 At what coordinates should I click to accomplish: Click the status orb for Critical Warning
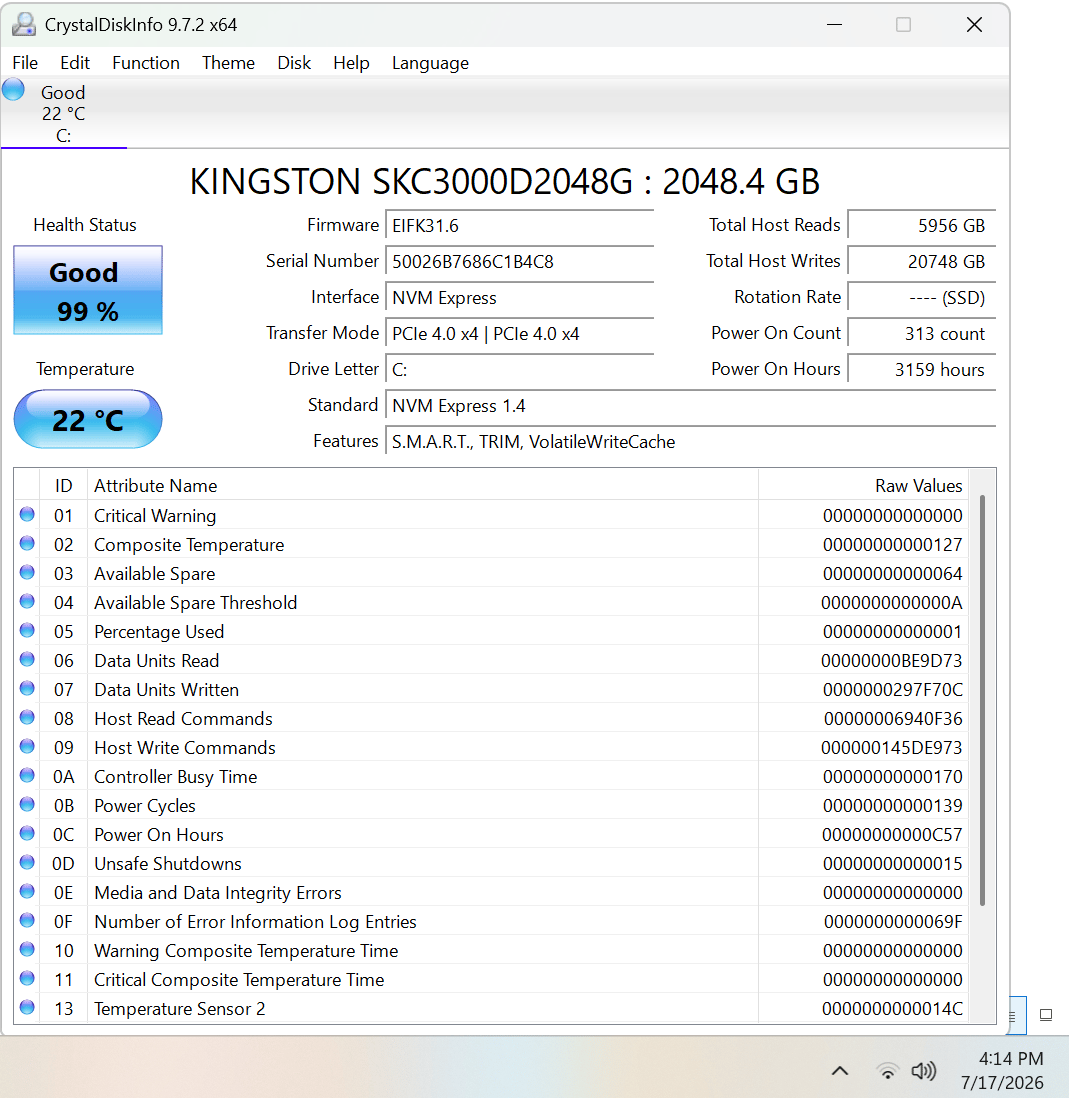click(x=27, y=515)
